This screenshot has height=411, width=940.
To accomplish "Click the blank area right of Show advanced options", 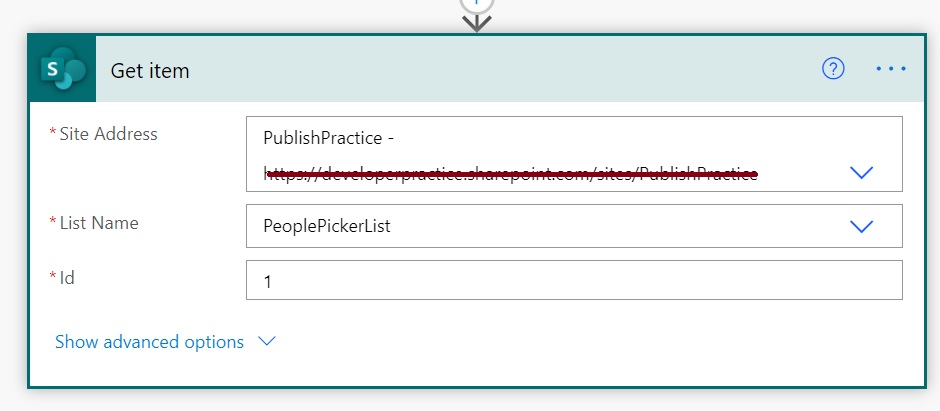I will [600, 342].
